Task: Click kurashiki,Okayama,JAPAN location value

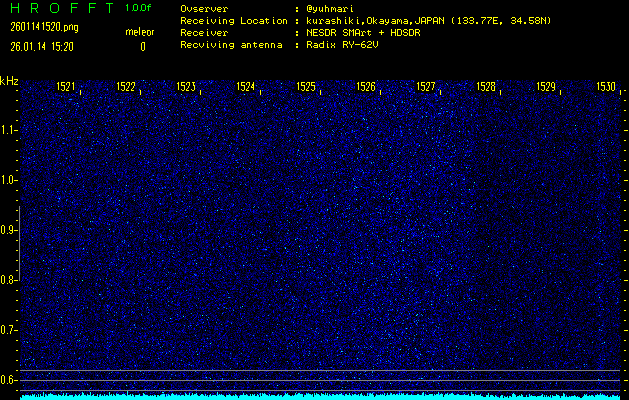Action: pyautogui.click(x=428, y=21)
